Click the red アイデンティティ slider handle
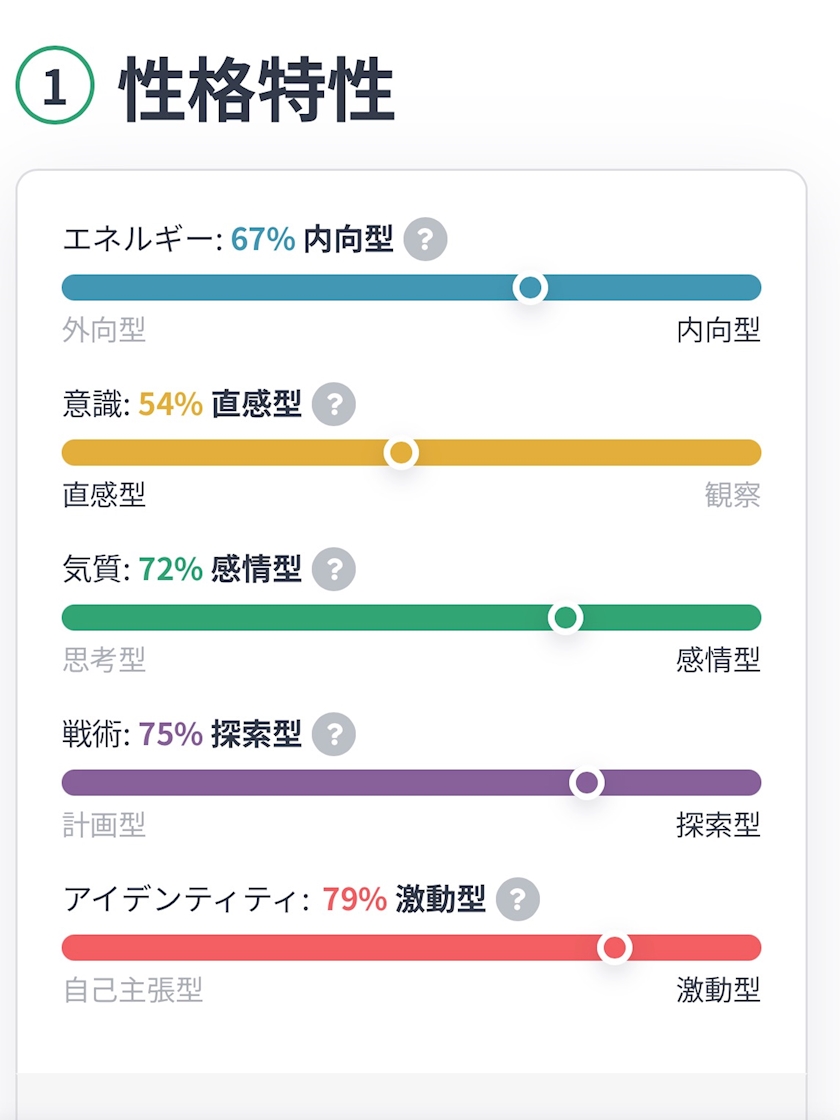Screen dimensions: 840x1120 click(x=615, y=948)
